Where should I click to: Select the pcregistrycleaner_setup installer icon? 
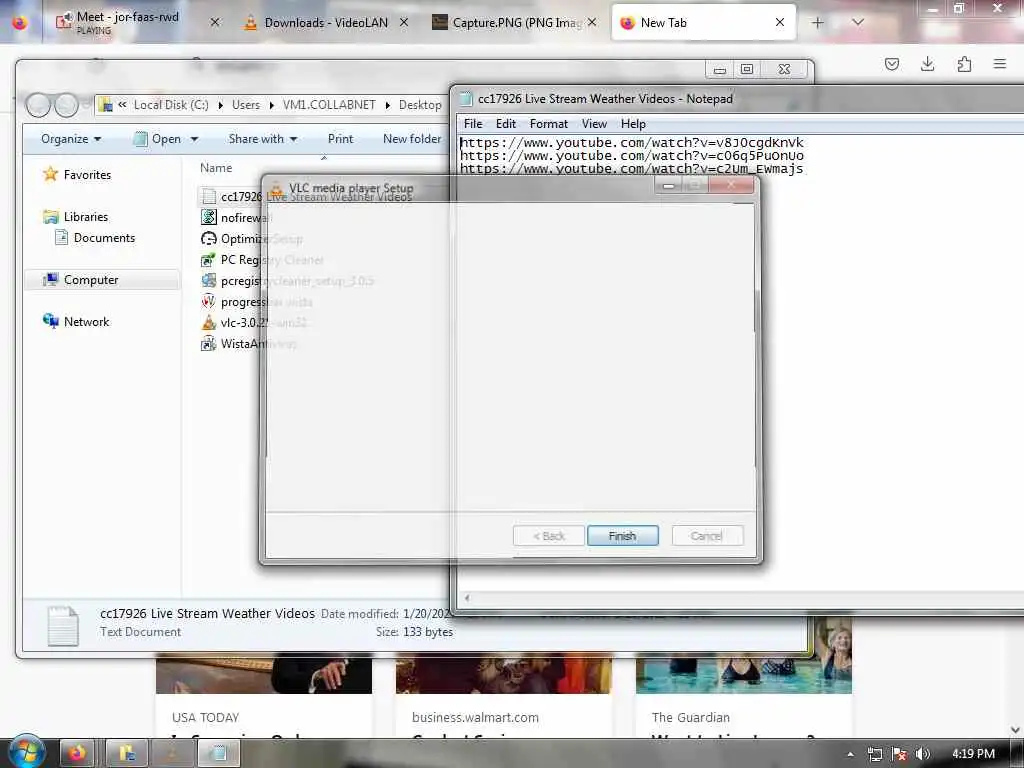[x=208, y=281]
